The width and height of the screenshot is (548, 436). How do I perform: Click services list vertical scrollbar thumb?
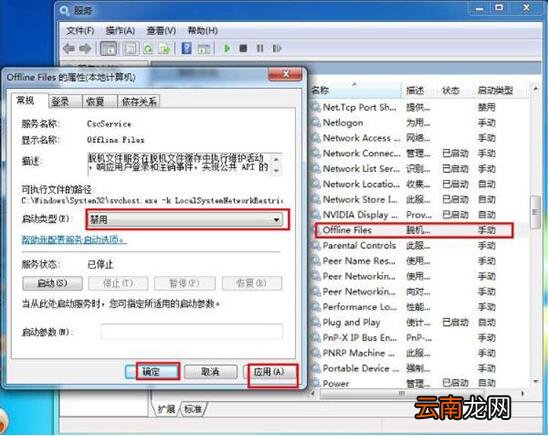point(535,212)
